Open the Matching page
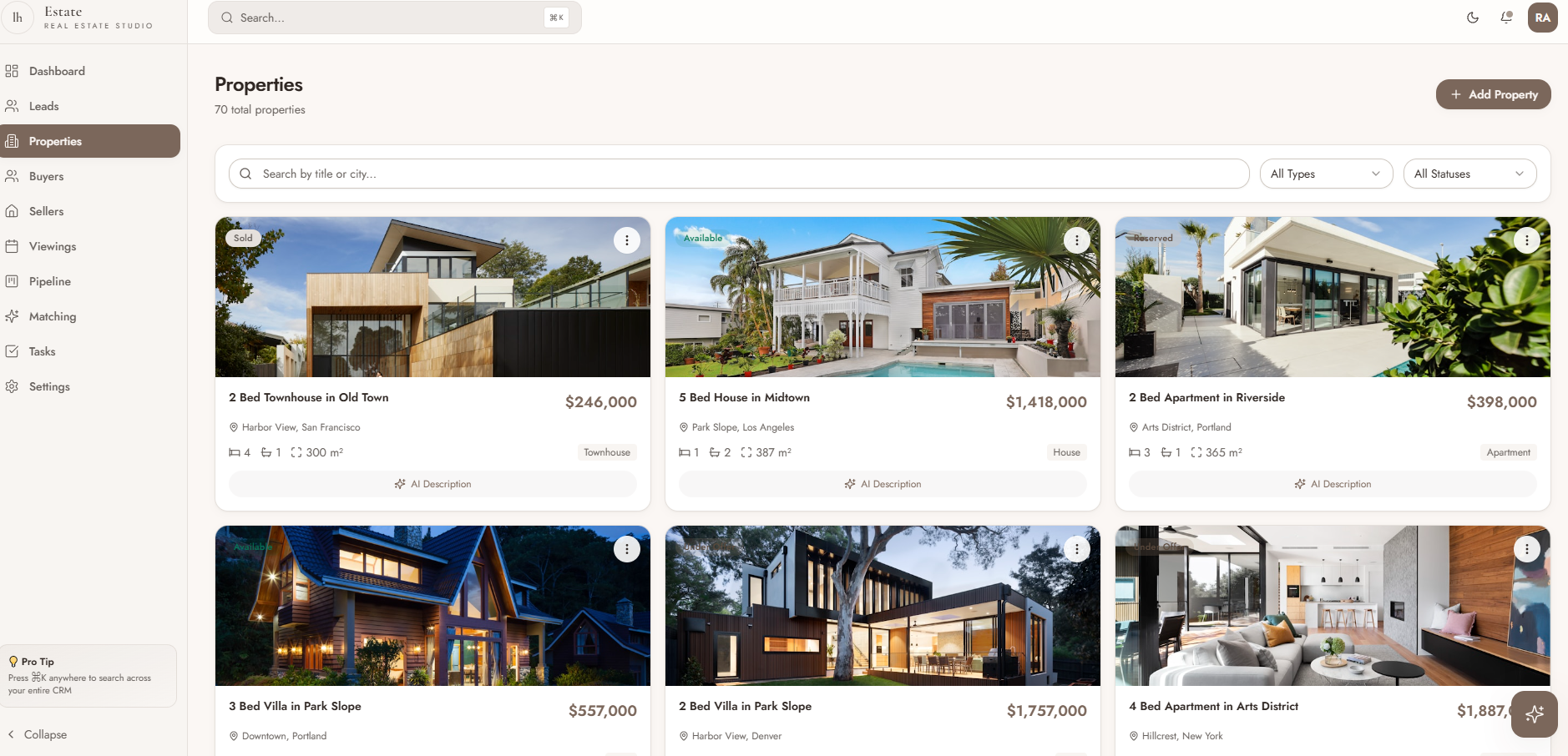The width and height of the screenshot is (1568, 756). (90, 316)
